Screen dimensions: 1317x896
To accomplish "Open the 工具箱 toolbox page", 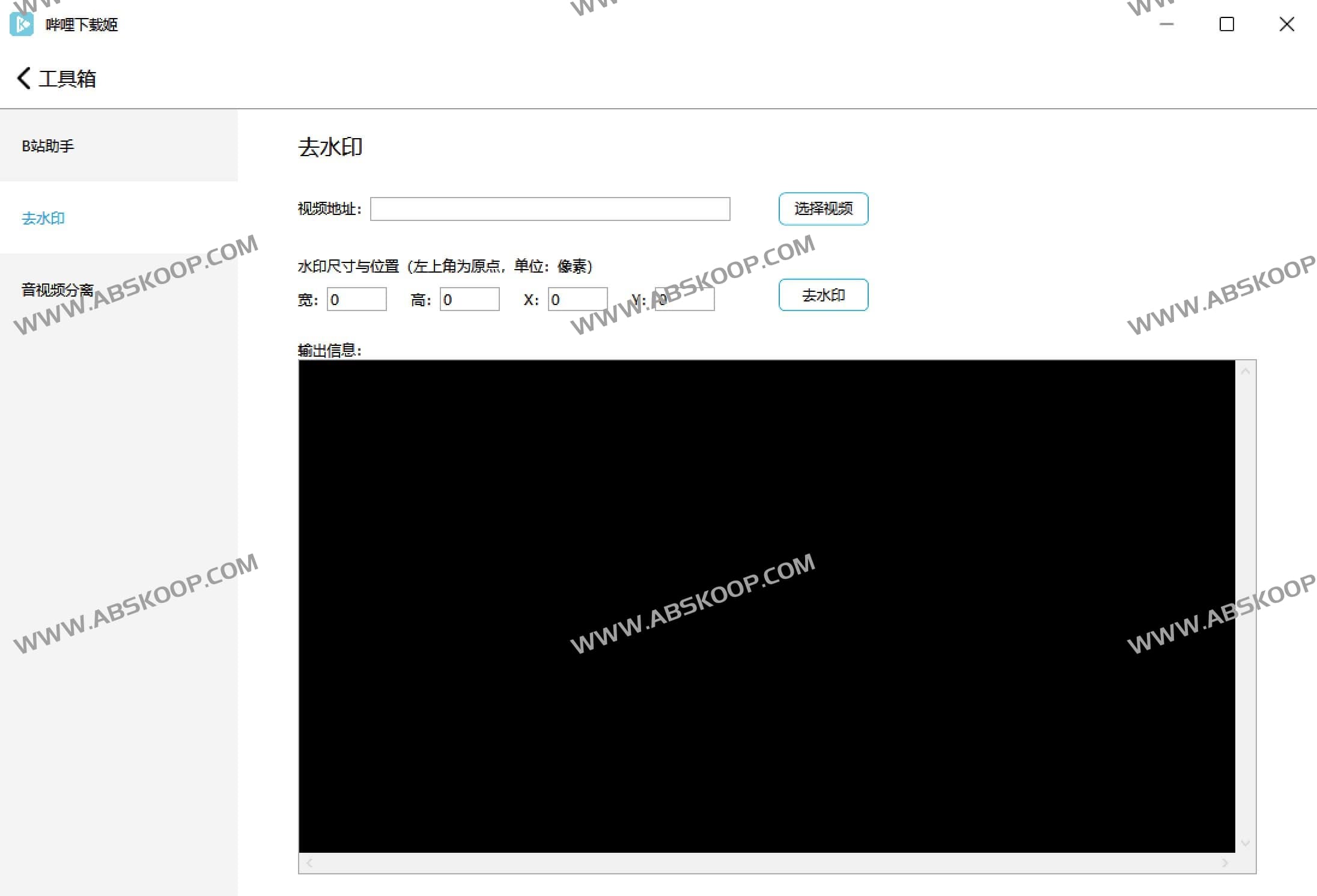I will (68, 78).
